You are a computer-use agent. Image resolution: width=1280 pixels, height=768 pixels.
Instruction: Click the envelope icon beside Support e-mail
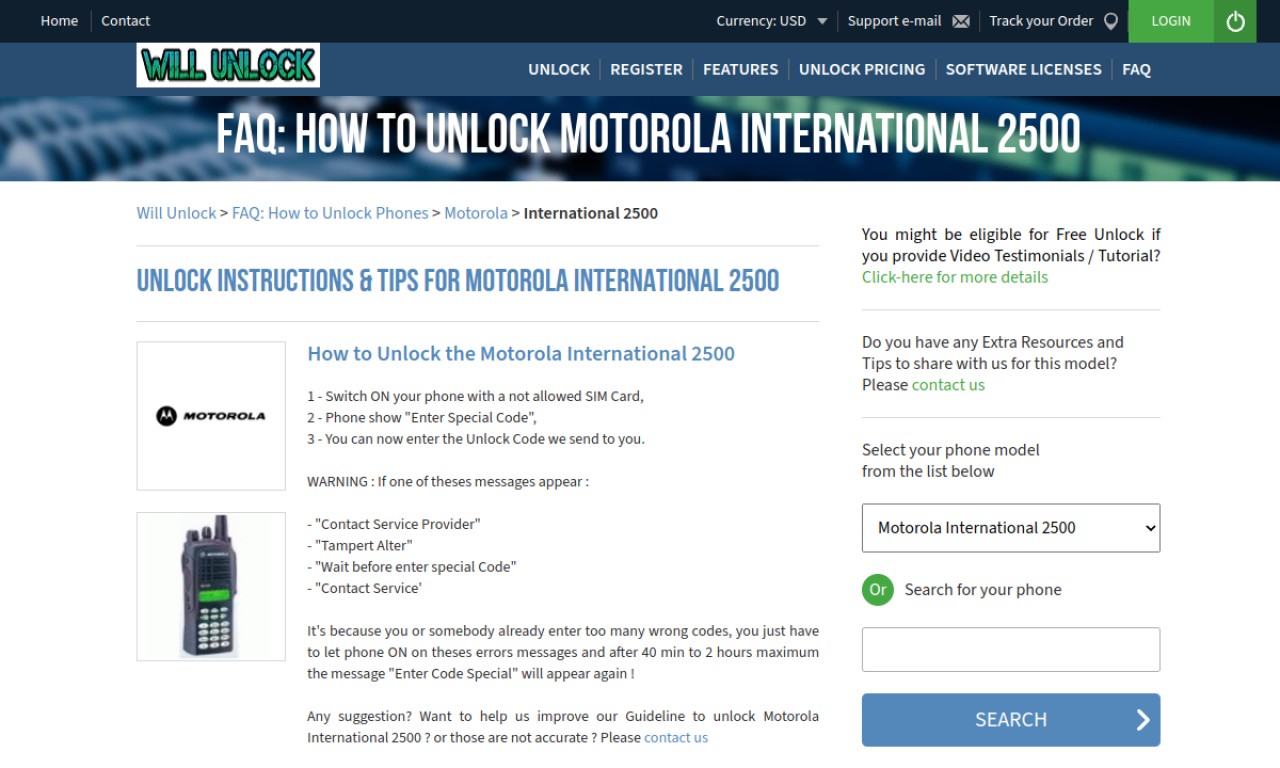point(961,21)
